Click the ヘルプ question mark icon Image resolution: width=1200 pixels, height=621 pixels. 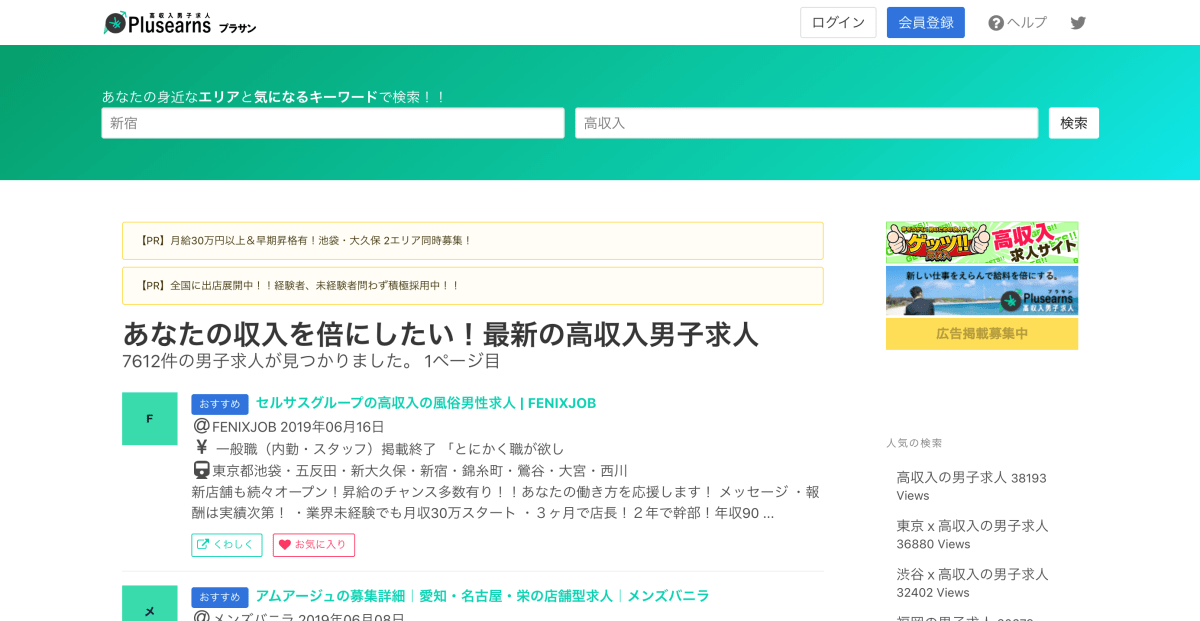tap(996, 21)
